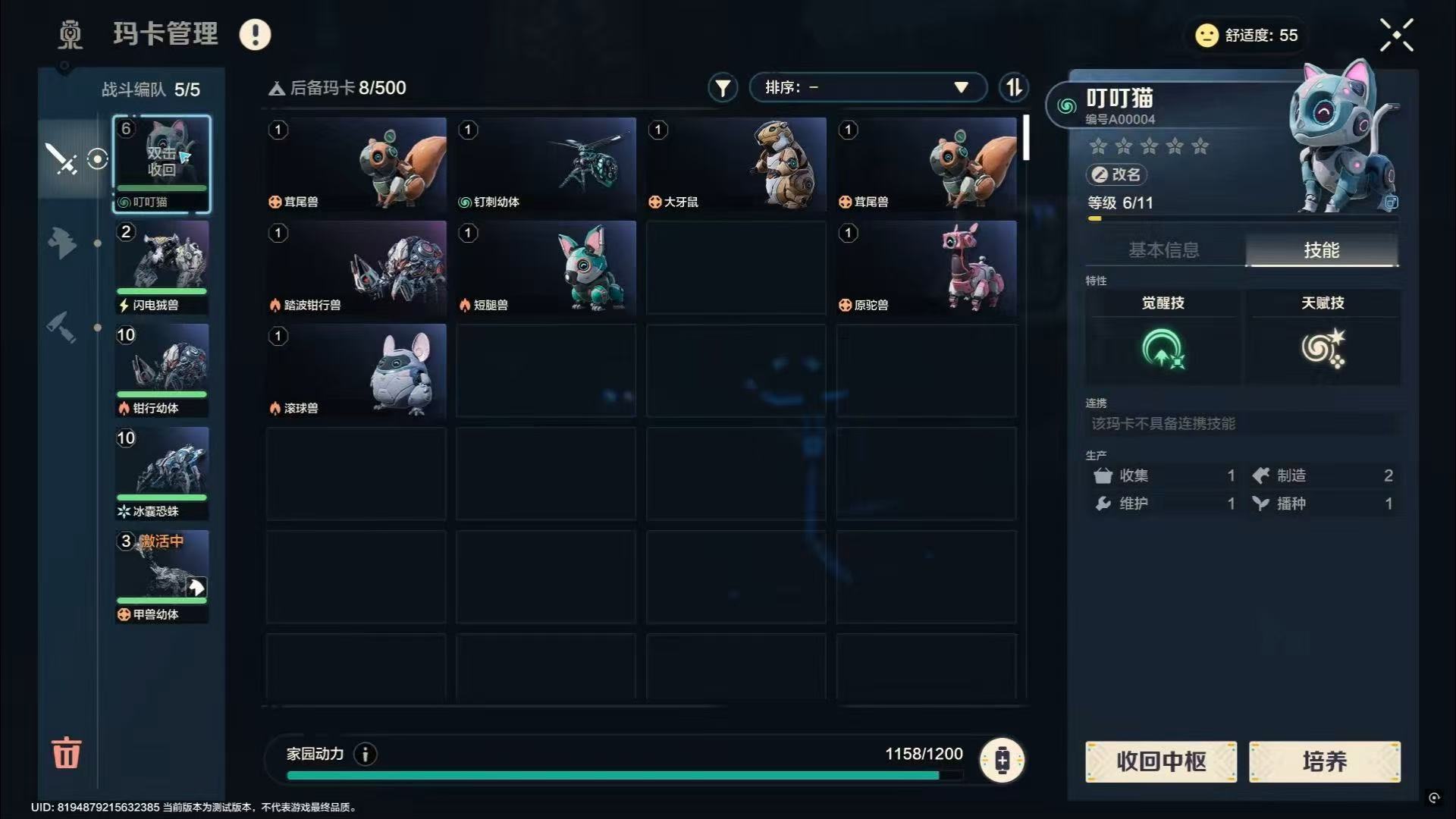Click the 培养 button
This screenshot has height=819, width=1456.
[1325, 761]
